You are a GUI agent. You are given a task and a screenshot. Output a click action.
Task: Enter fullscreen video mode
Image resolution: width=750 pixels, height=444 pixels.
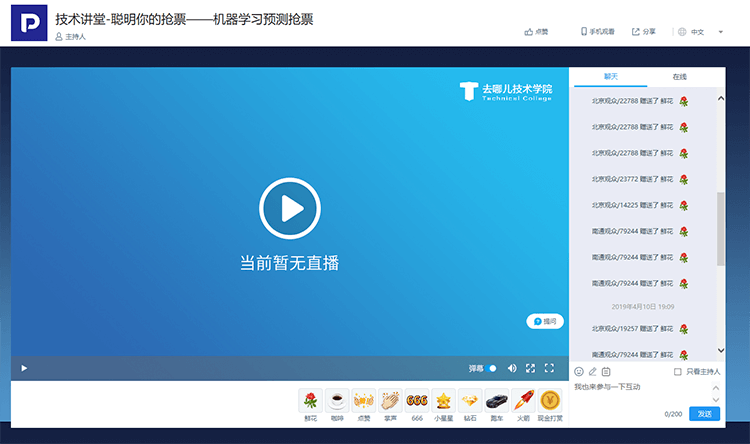(549, 368)
